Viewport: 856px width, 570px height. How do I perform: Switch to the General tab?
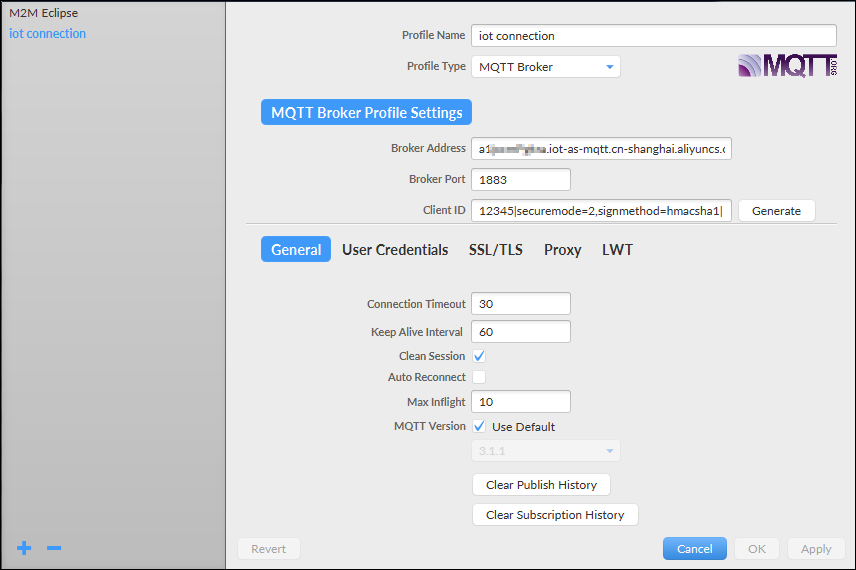pos(296,250)
